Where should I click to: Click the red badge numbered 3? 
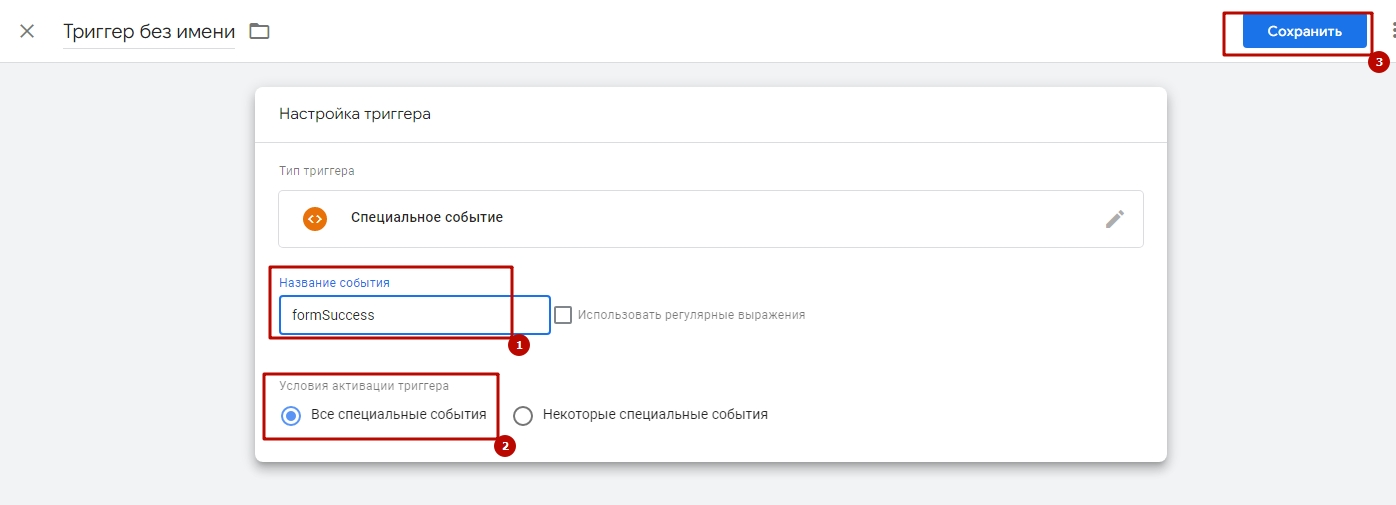(1379, 62)
